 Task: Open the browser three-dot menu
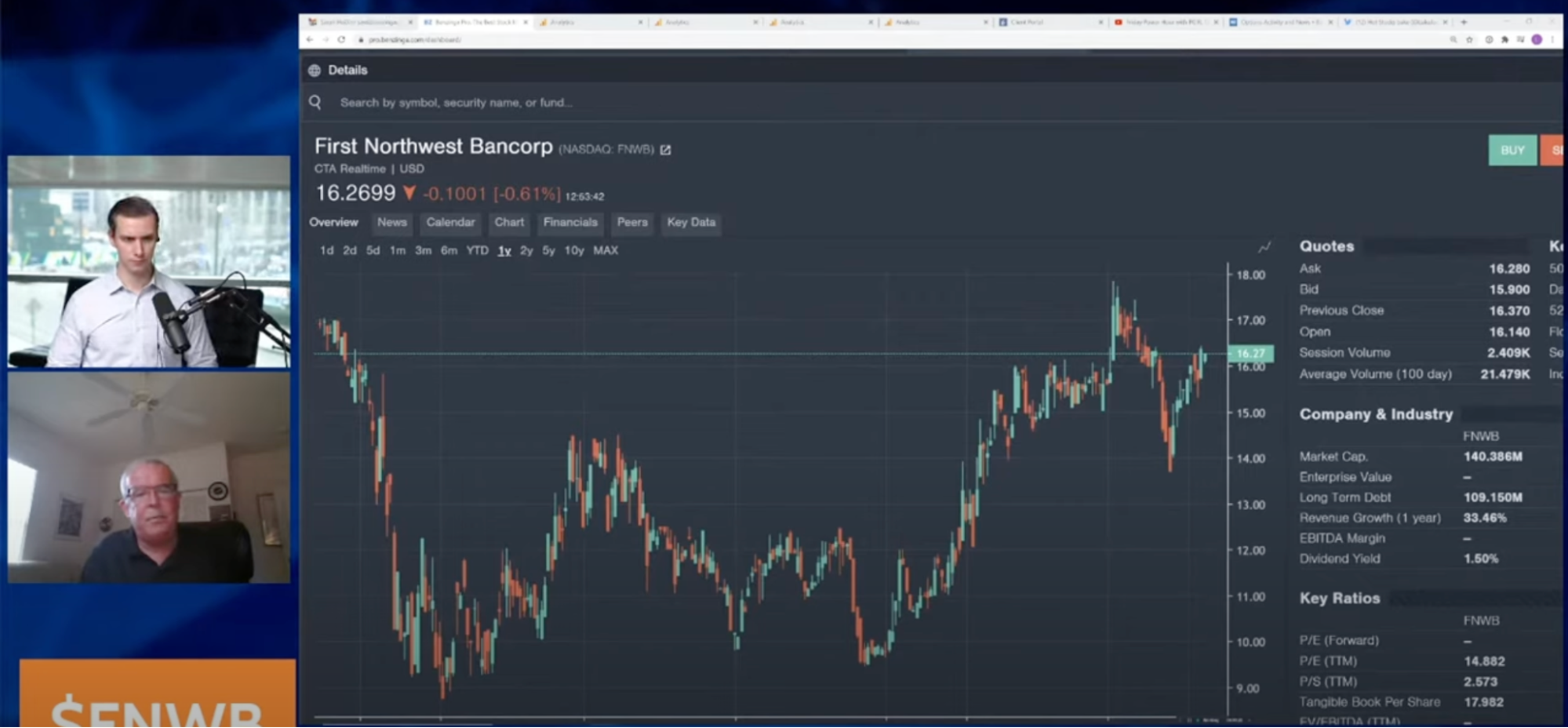click(x=1552, y=39)
